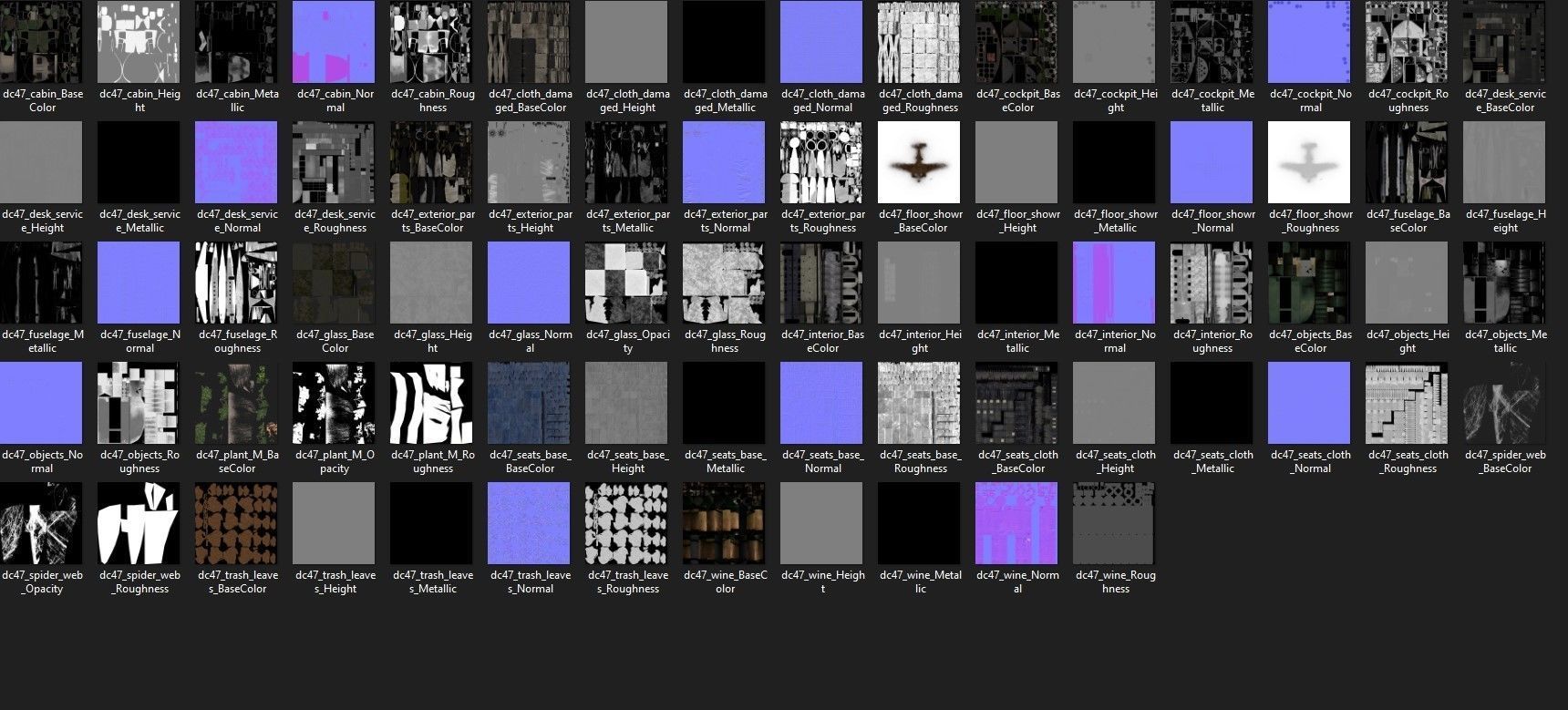1568x710 pixels.
Task: Select the dc47_floor_showr_BaseColor airplane shadow thumbnail
Action: (920, 162)
